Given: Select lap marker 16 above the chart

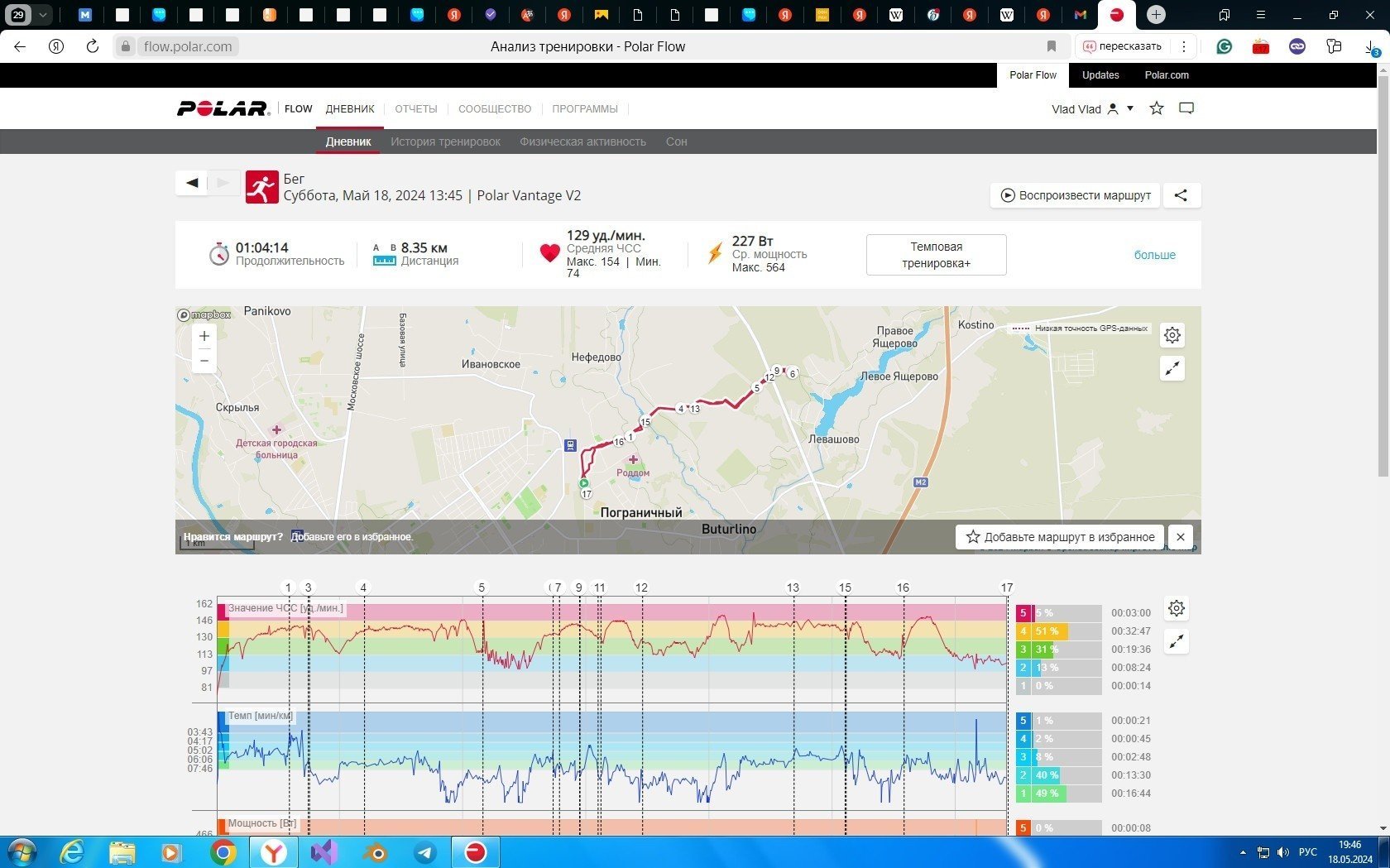Looking at the screenshot, I should 903,587.
